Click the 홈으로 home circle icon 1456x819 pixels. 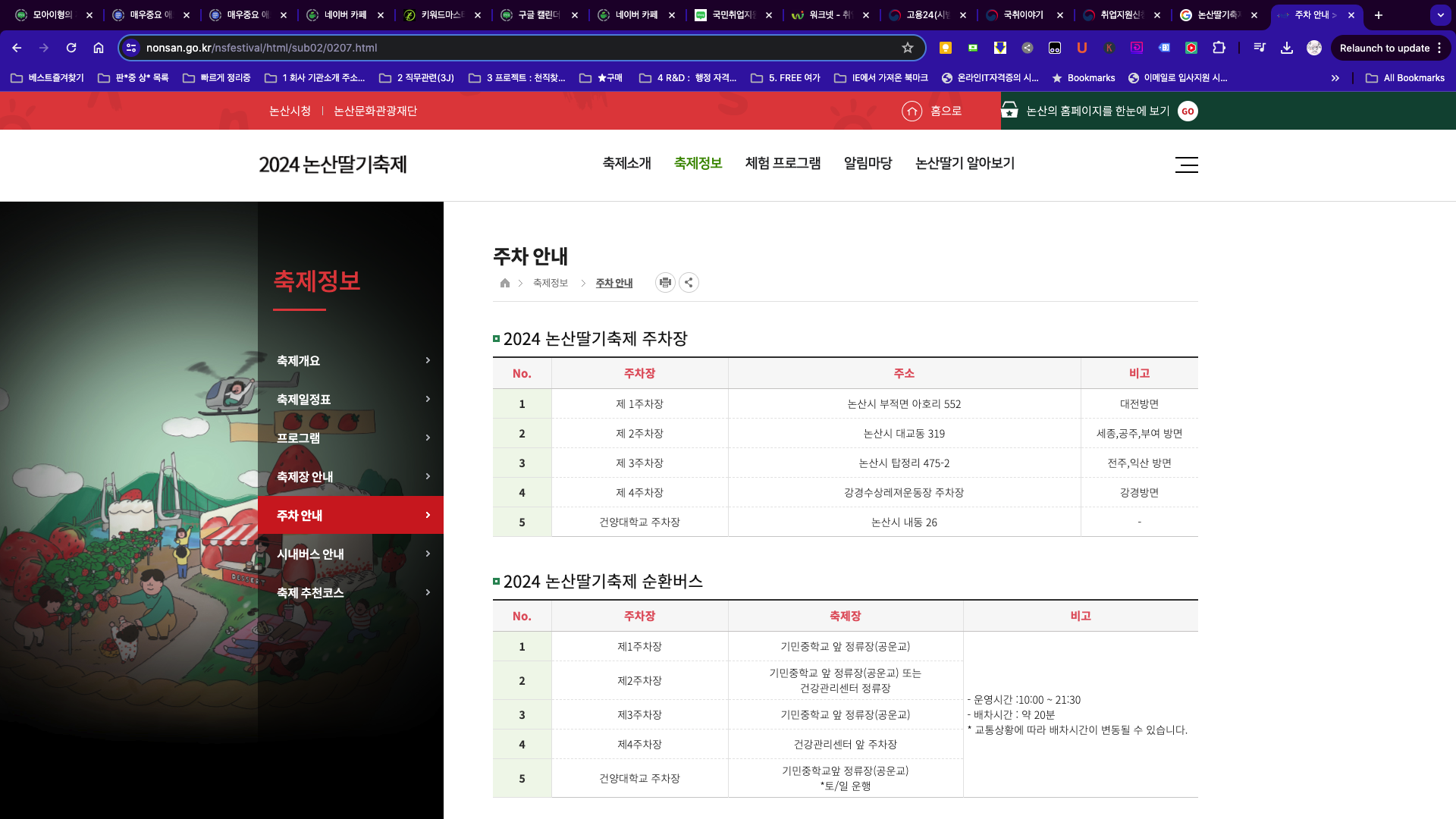[912, 111]
